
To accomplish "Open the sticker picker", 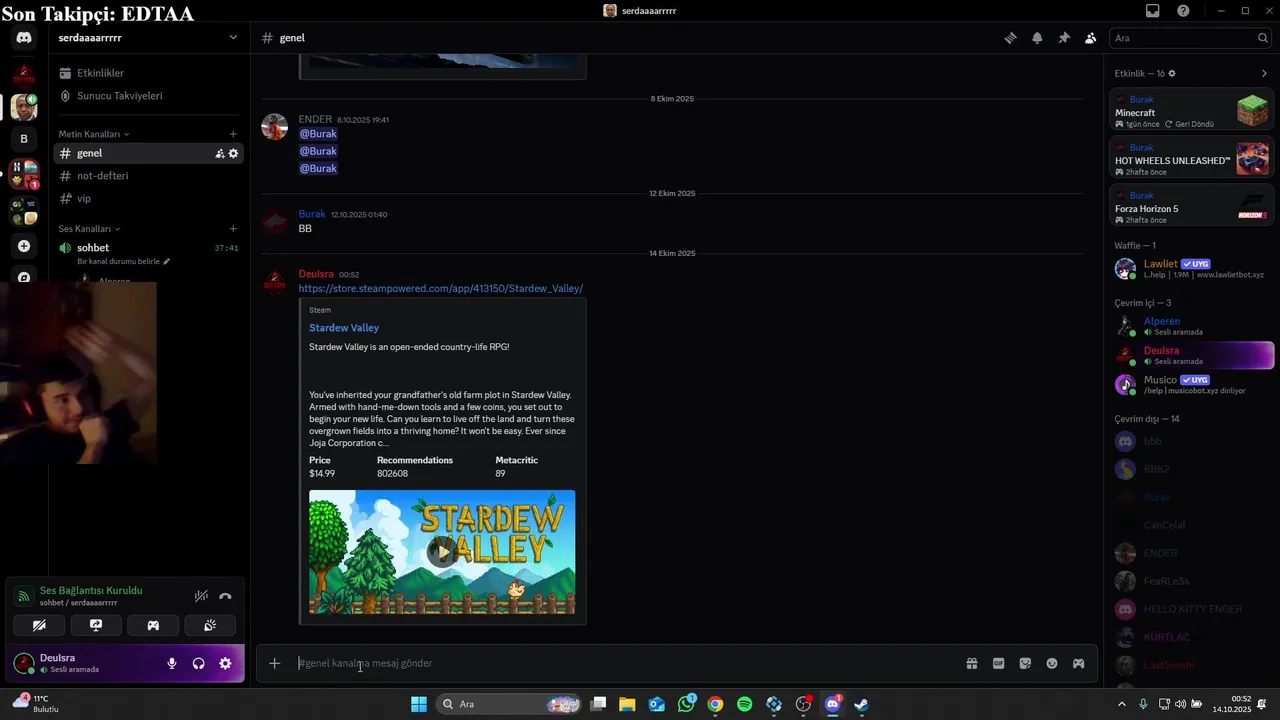I will [x=1025, y=663].
